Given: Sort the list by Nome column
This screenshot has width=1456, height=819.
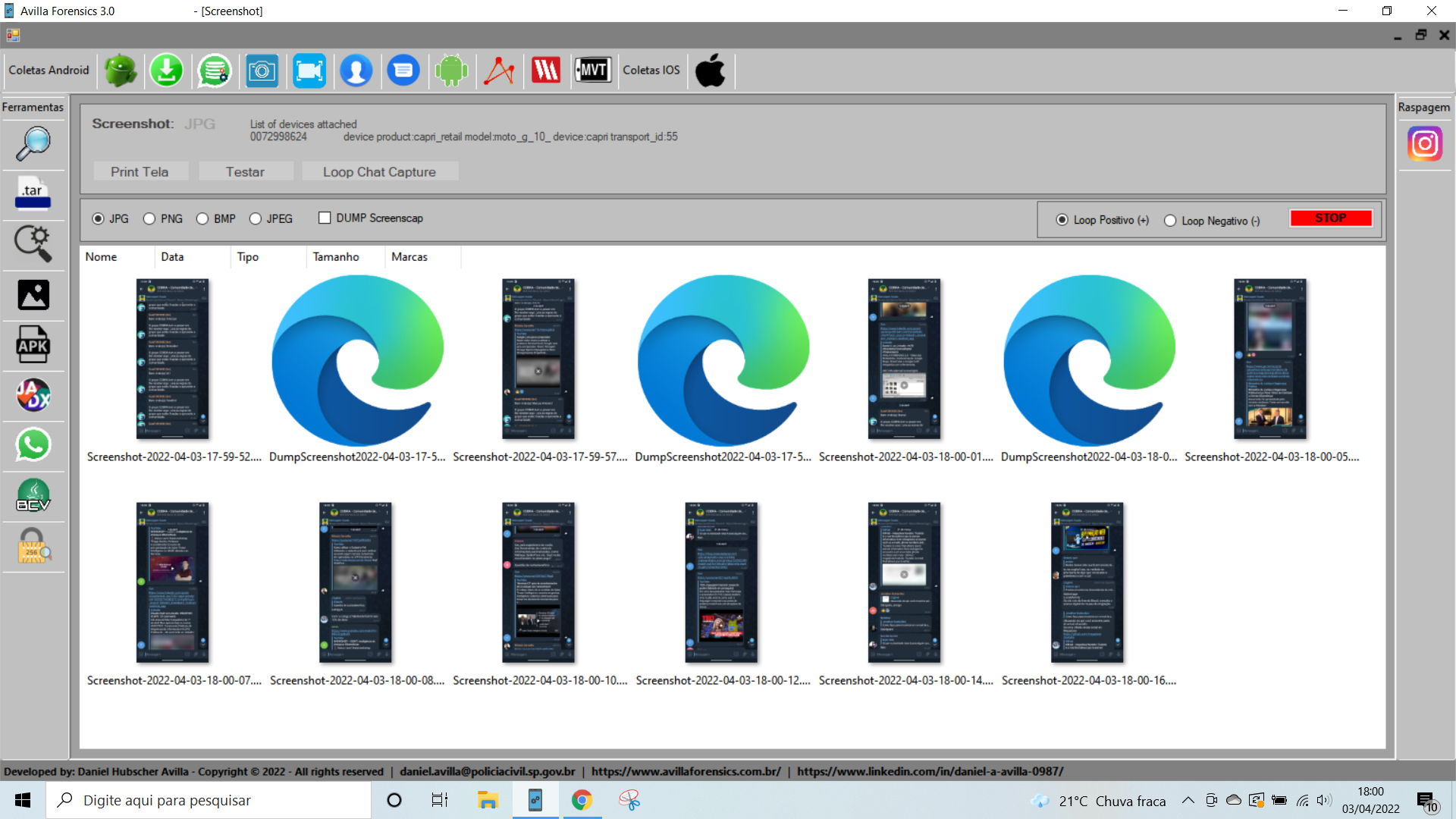Looking at the screenshot, I should pyautogui.click(x=118, y=256).
